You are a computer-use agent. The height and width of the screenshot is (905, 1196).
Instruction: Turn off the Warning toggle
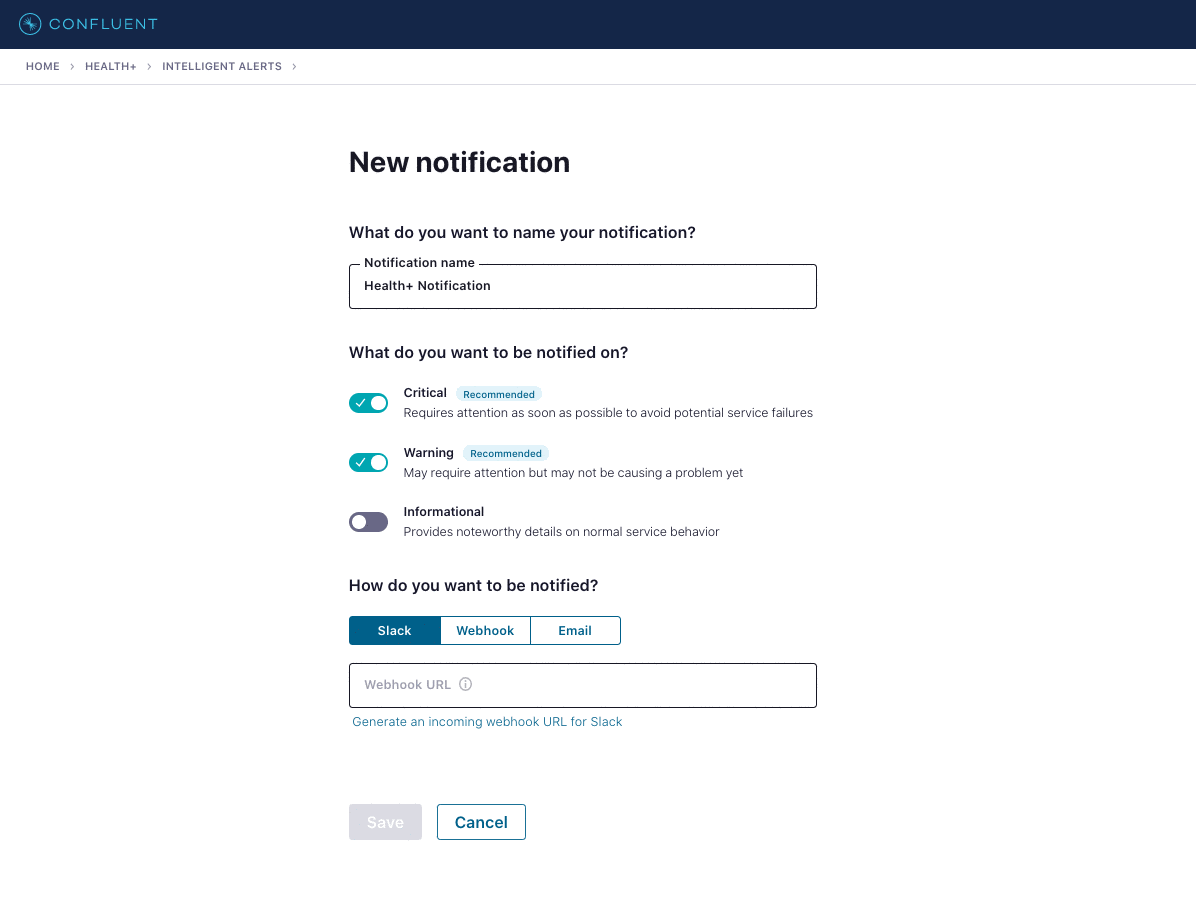click(x=368, y=462)
